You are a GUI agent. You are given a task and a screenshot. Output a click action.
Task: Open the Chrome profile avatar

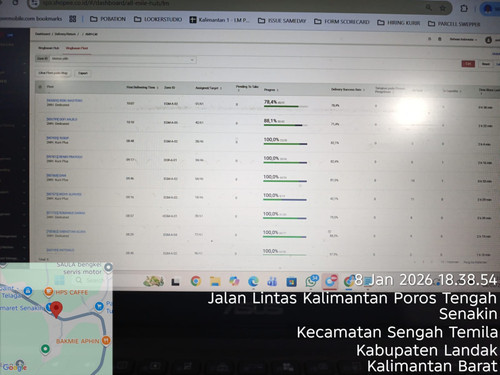488,9
